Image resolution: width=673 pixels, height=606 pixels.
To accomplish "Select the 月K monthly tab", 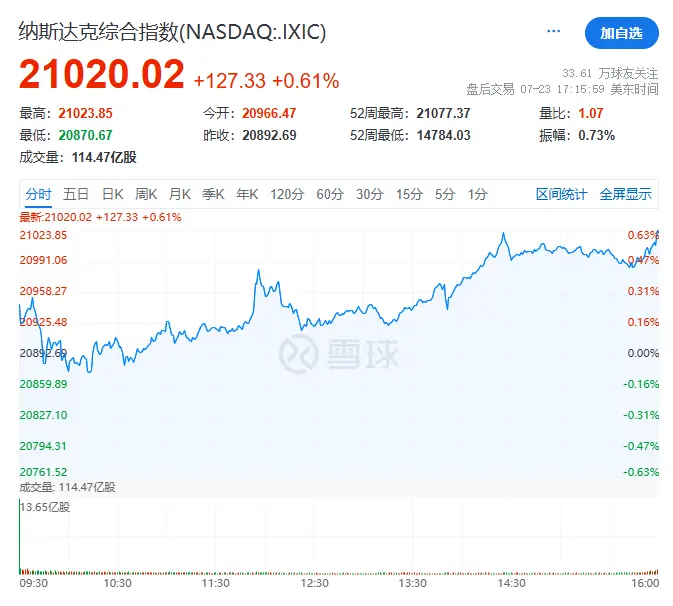I will pyautogui.click(x=180, y=194).
